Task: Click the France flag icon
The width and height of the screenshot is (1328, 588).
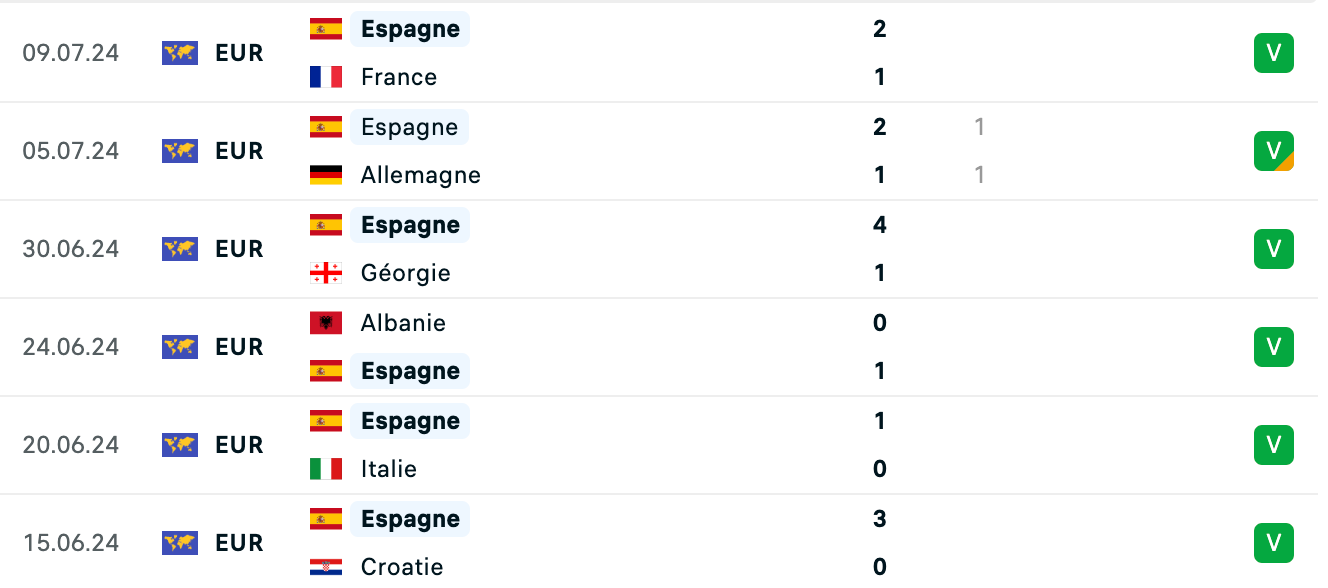Action: (x=326, y=77)
